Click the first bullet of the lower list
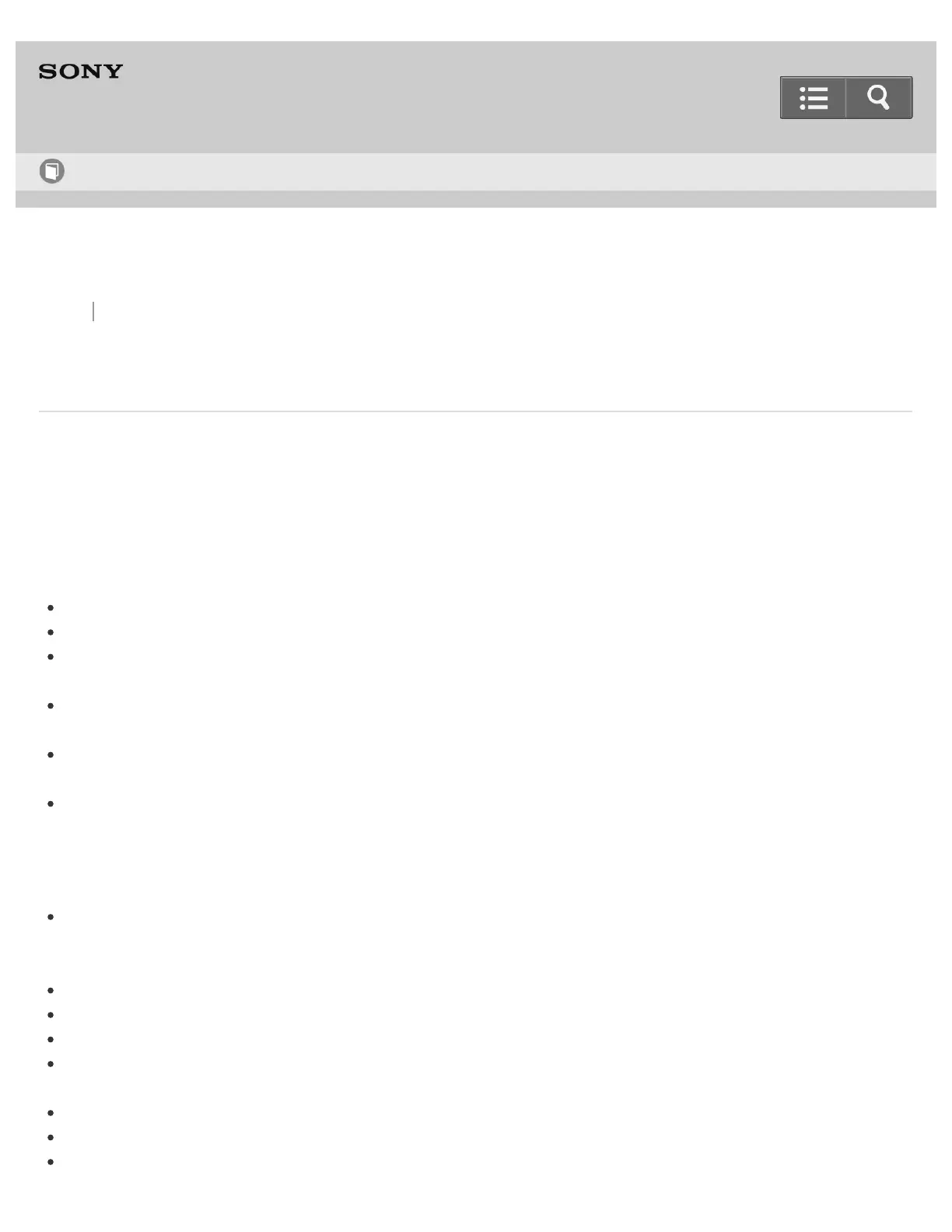 [50, 990]
